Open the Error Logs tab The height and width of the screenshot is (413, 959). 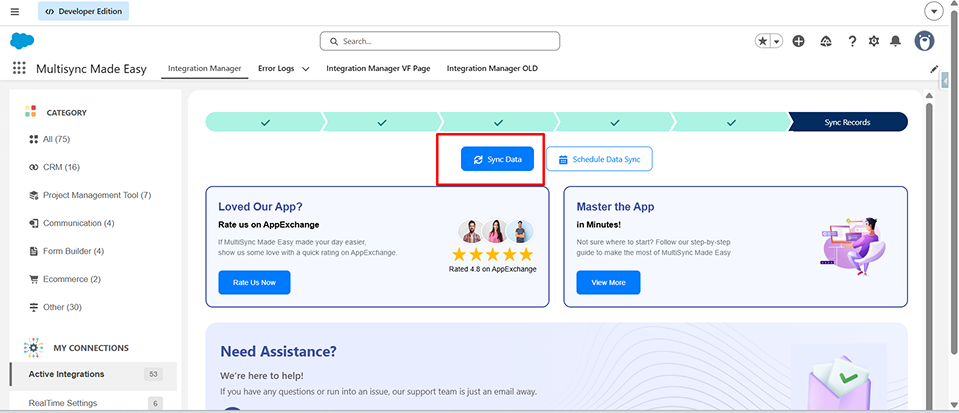coord(276,69)
